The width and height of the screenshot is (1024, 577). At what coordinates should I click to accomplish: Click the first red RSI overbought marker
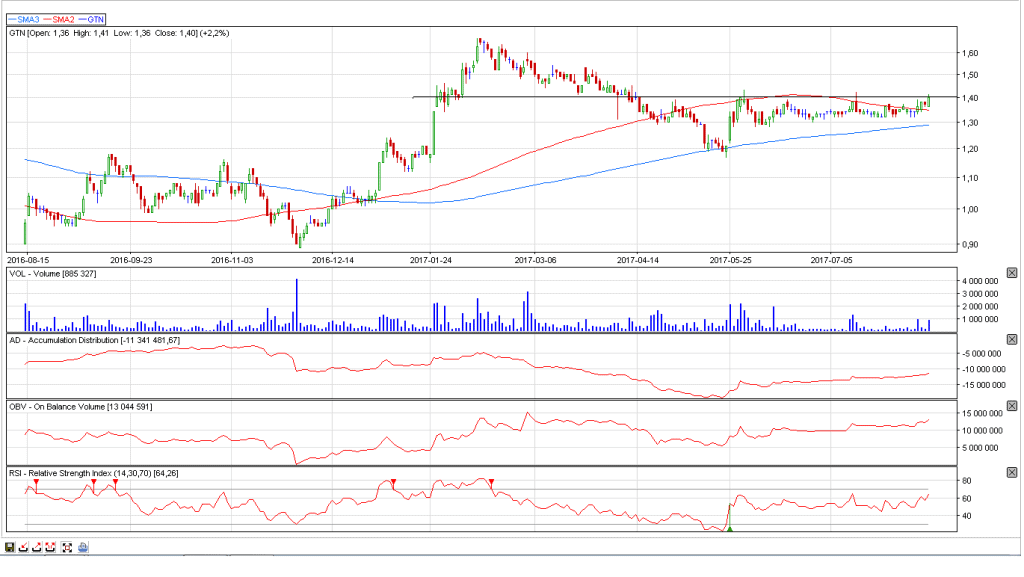[x=37, y=482]
